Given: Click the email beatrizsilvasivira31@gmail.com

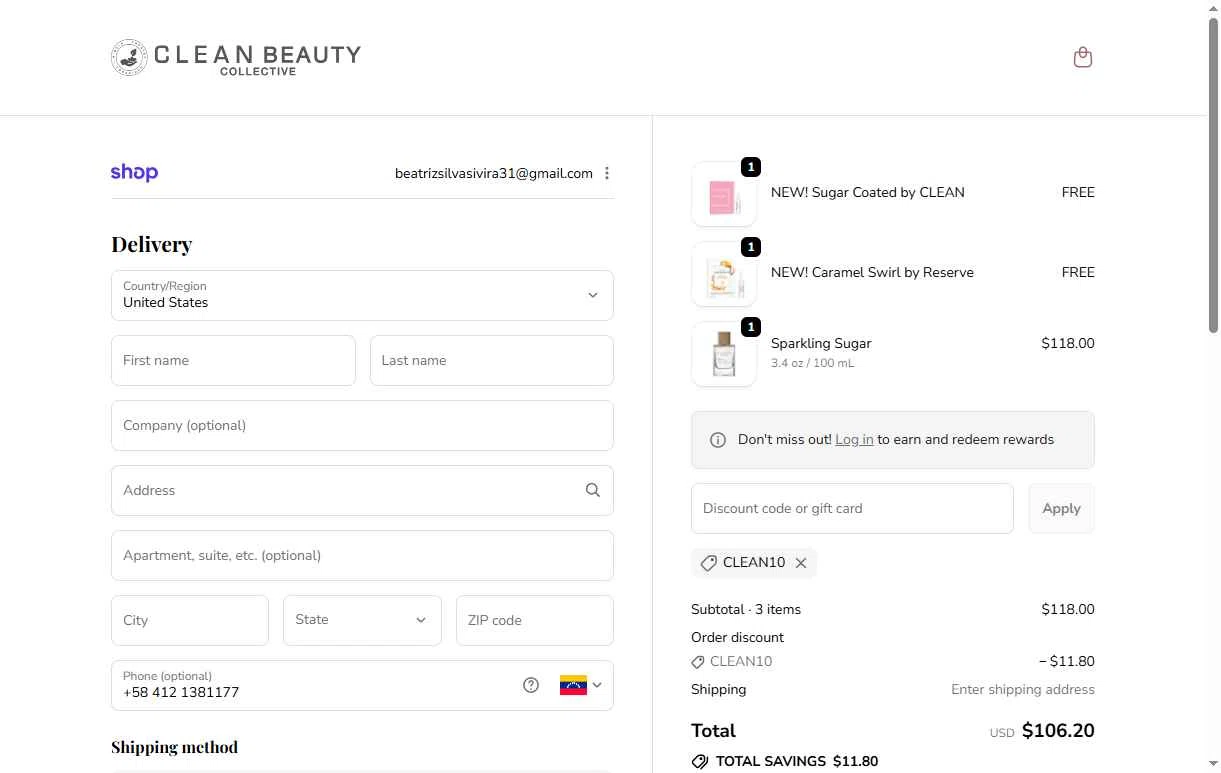Looking at the screenshot, I should click(x=494, y=173).
